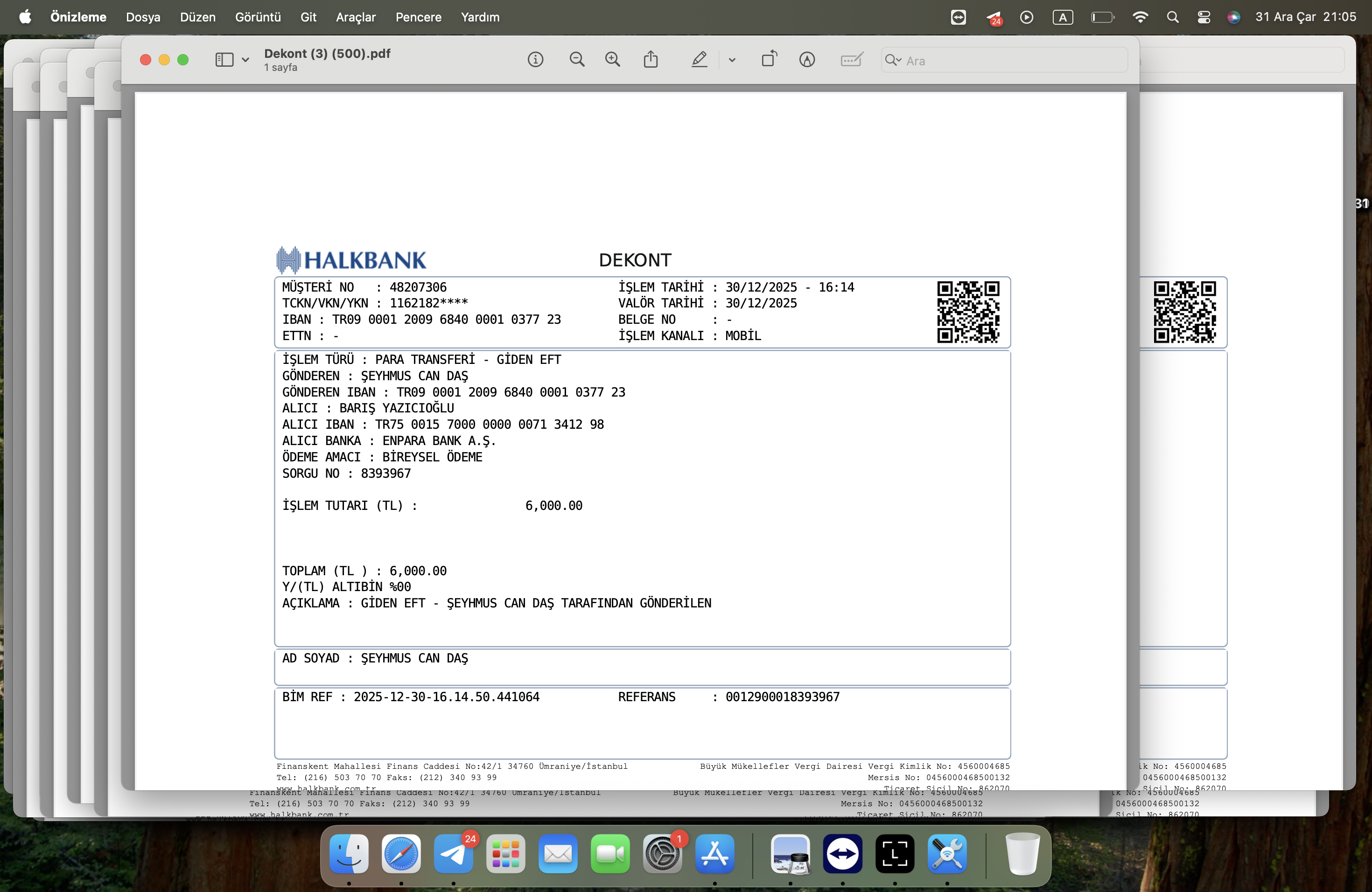Minimize the Dekont PDF window
The height and width of the screenshot is (892, 1372).
(164, 59)
